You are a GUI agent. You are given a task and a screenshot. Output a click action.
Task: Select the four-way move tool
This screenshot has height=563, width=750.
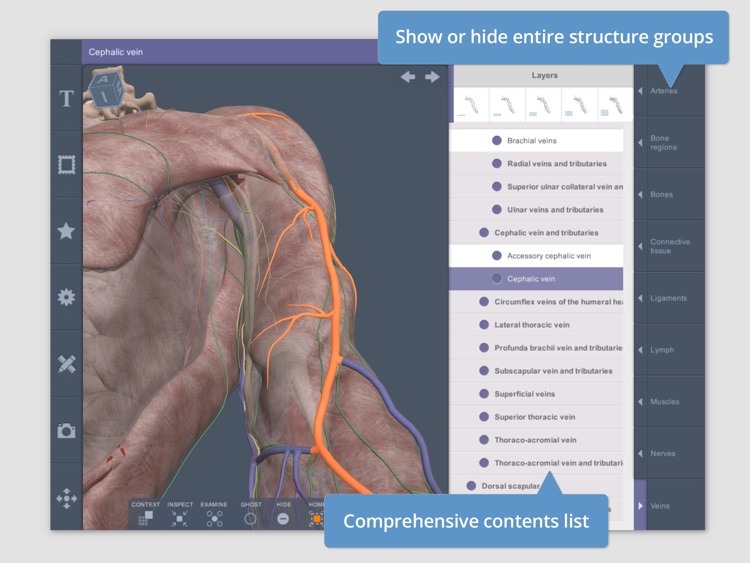click(x=66, y=498)
